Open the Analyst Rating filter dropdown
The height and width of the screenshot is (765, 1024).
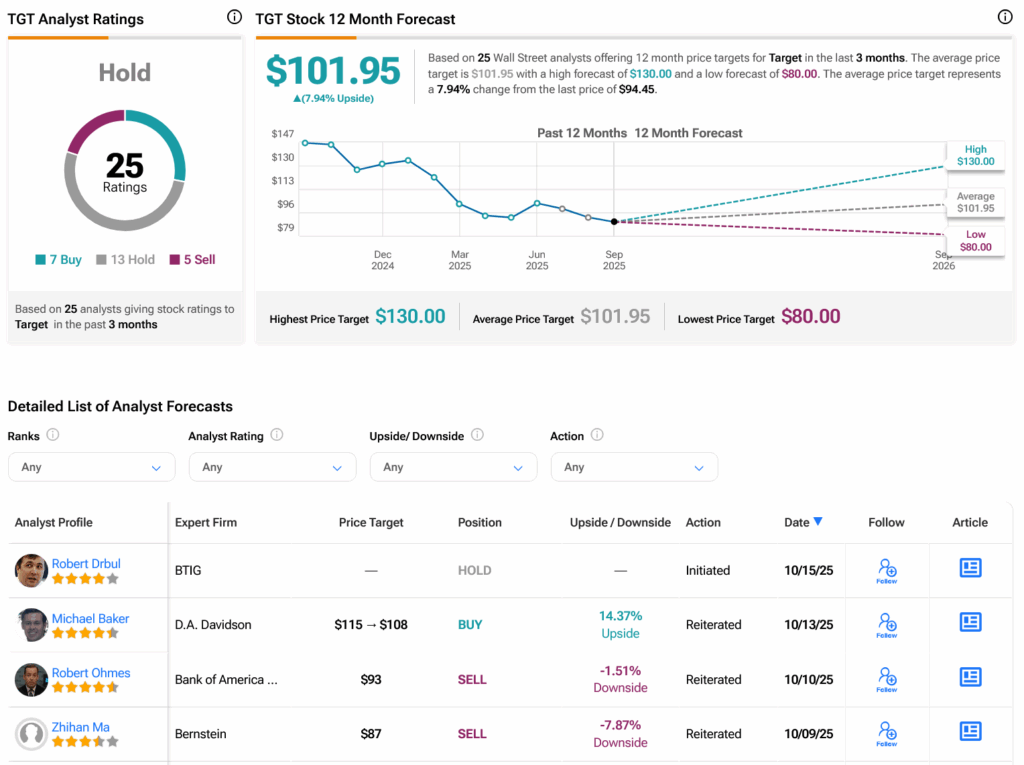tap(272, 467)
